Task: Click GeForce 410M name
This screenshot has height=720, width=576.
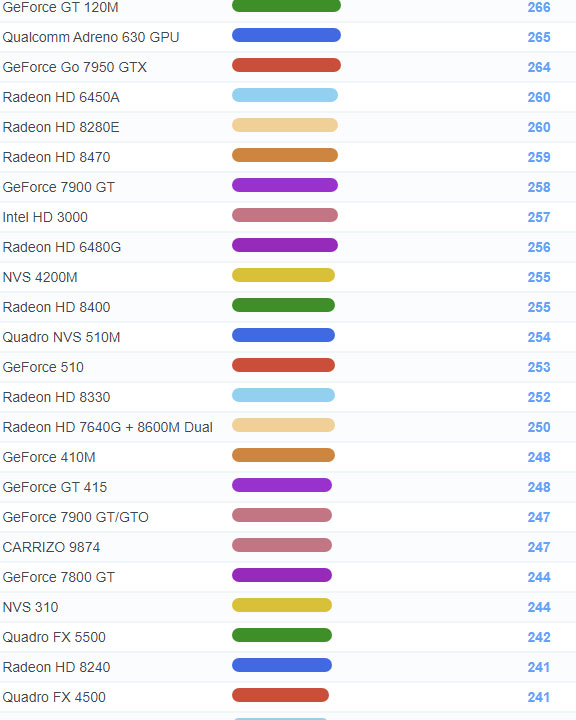Action: point(49,457)
